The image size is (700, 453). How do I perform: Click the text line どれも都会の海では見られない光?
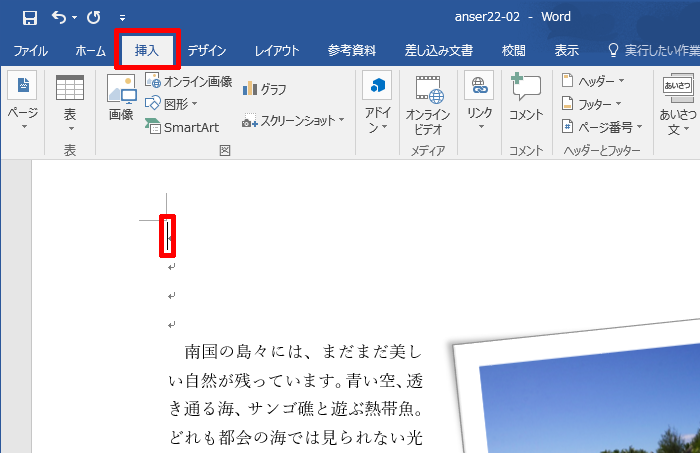pos(296,437)
